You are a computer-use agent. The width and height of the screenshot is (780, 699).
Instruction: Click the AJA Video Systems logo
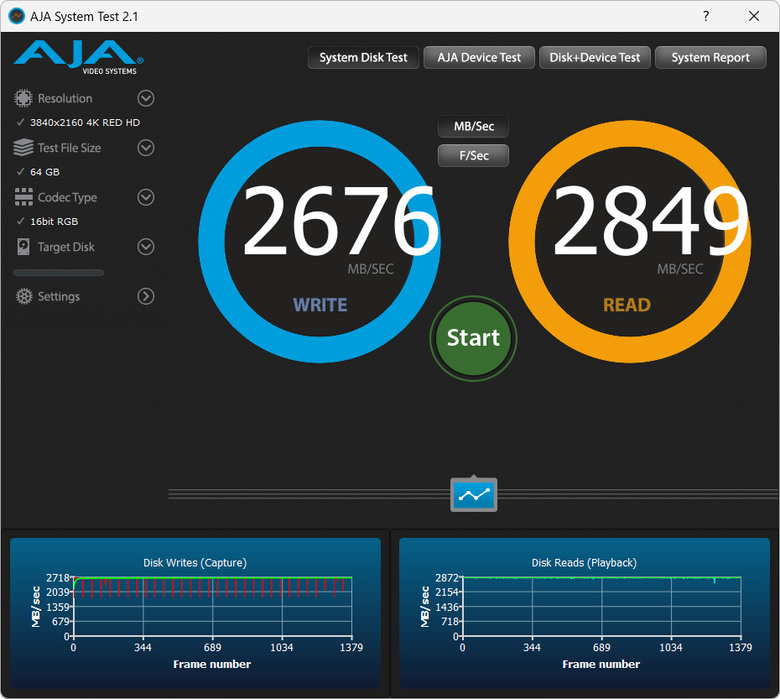point(79,57)
